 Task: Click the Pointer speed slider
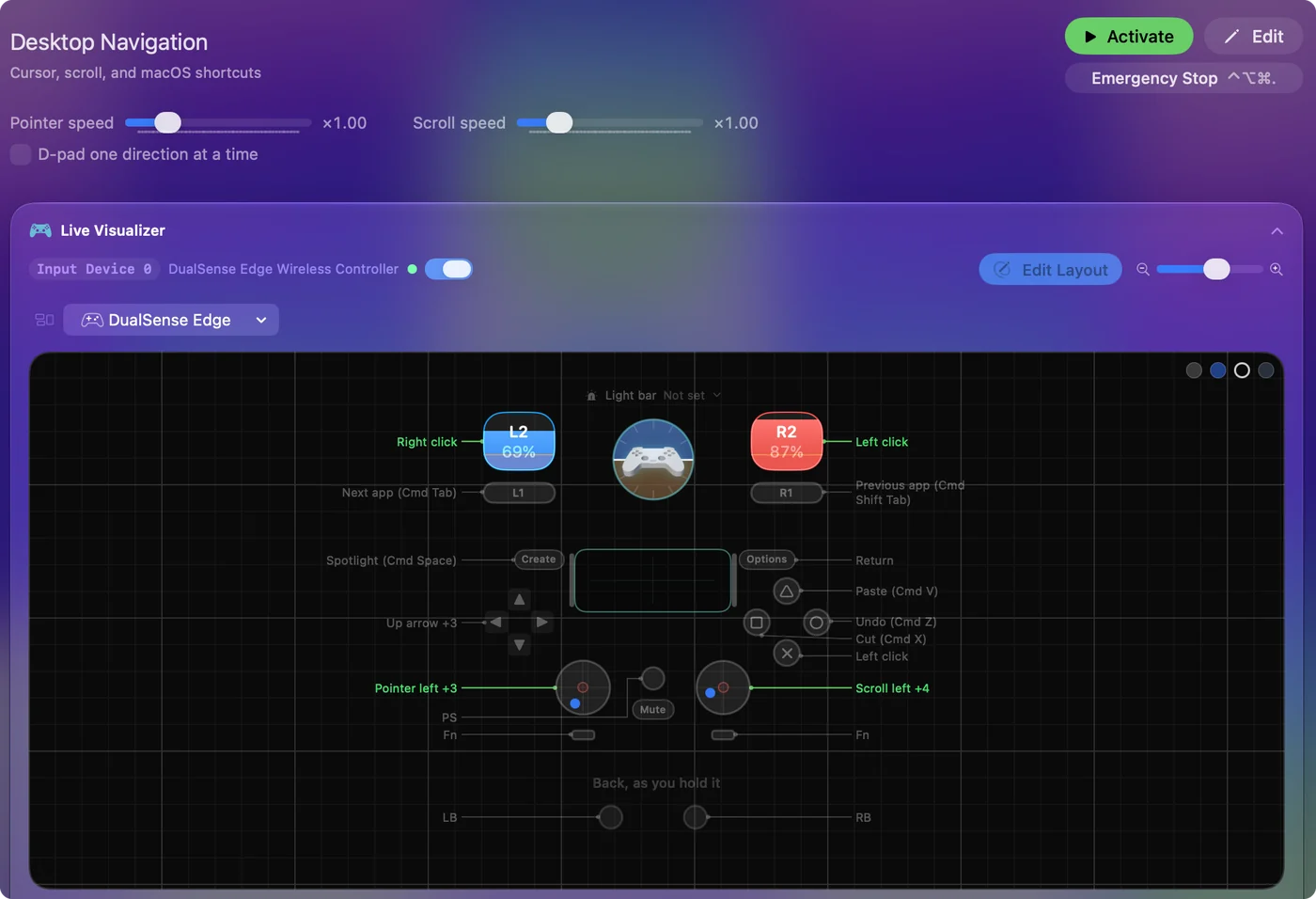tap(218, 123)
